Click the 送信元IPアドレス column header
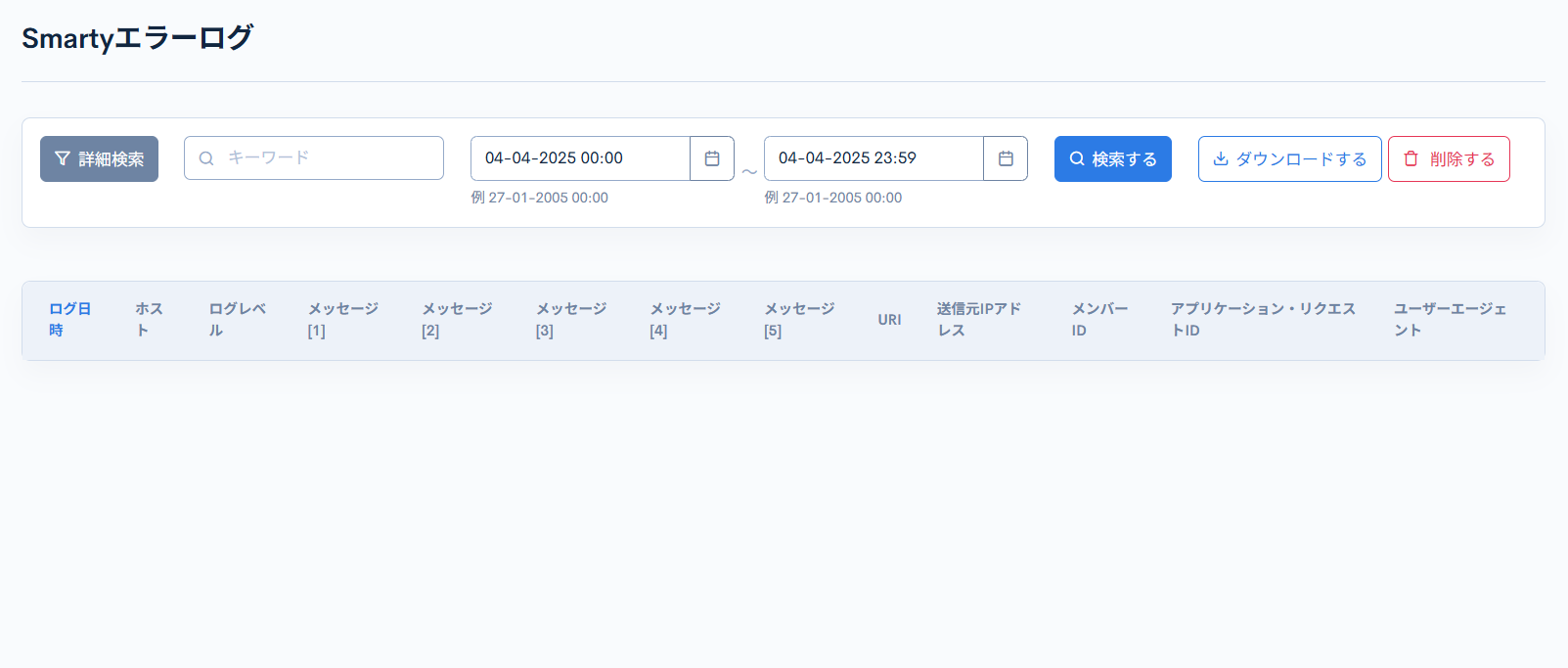1568x668 pixels. (979, 320)
